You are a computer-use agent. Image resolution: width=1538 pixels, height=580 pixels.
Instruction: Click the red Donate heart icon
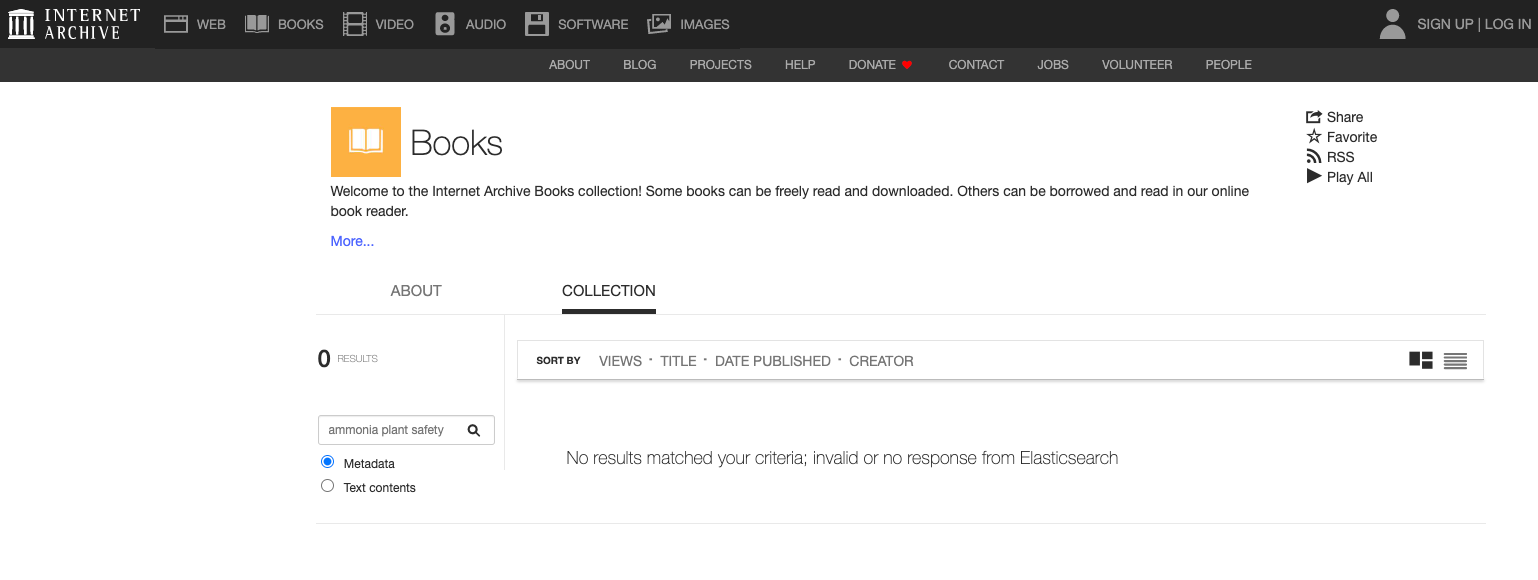907,65
